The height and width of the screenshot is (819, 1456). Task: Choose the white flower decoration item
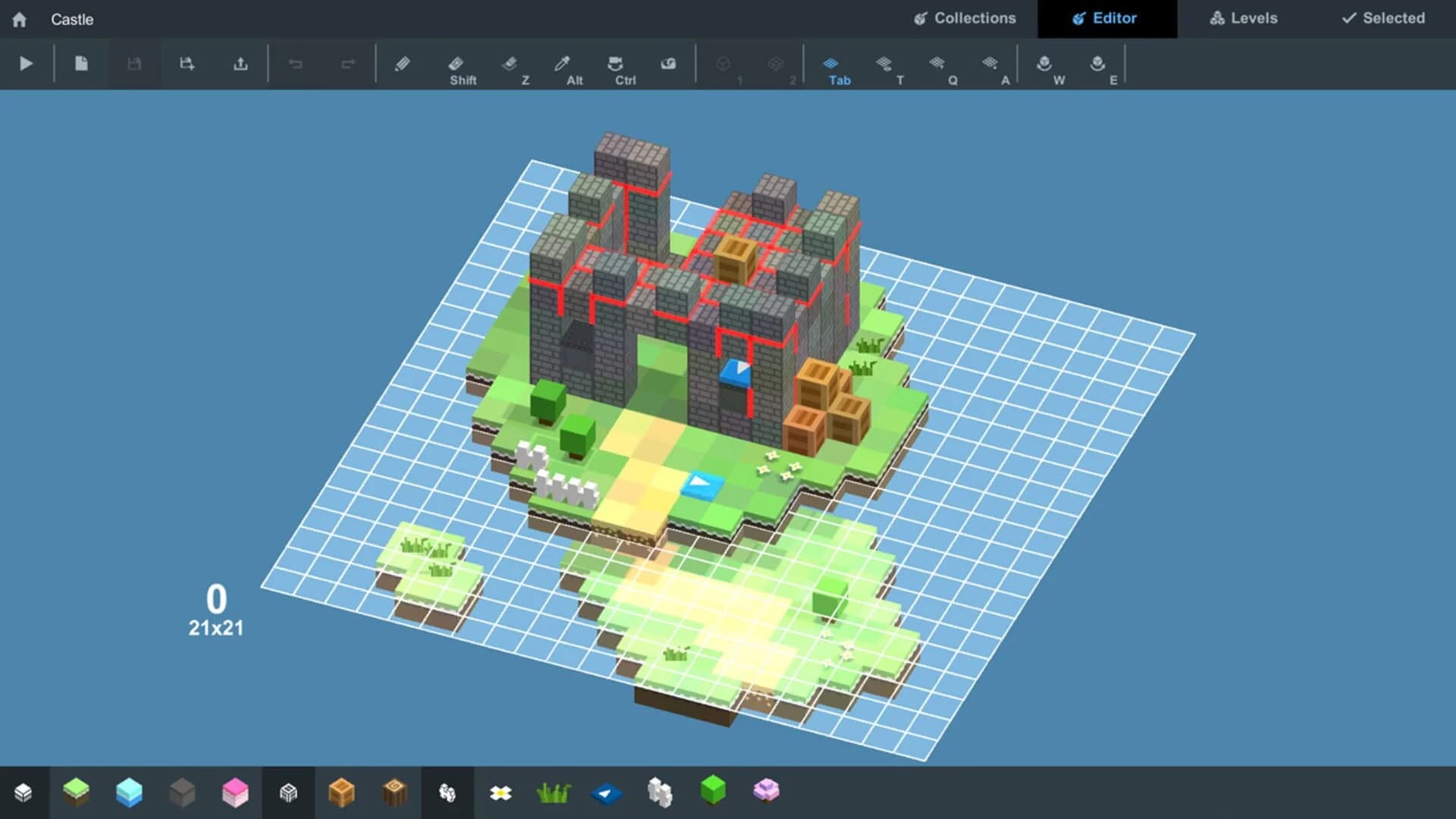click(500, 793)
